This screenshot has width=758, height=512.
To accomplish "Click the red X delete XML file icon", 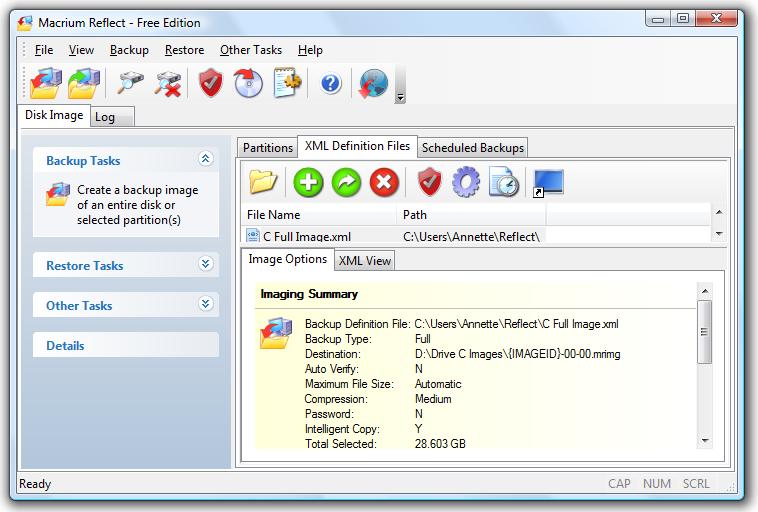I will [384, 182].
